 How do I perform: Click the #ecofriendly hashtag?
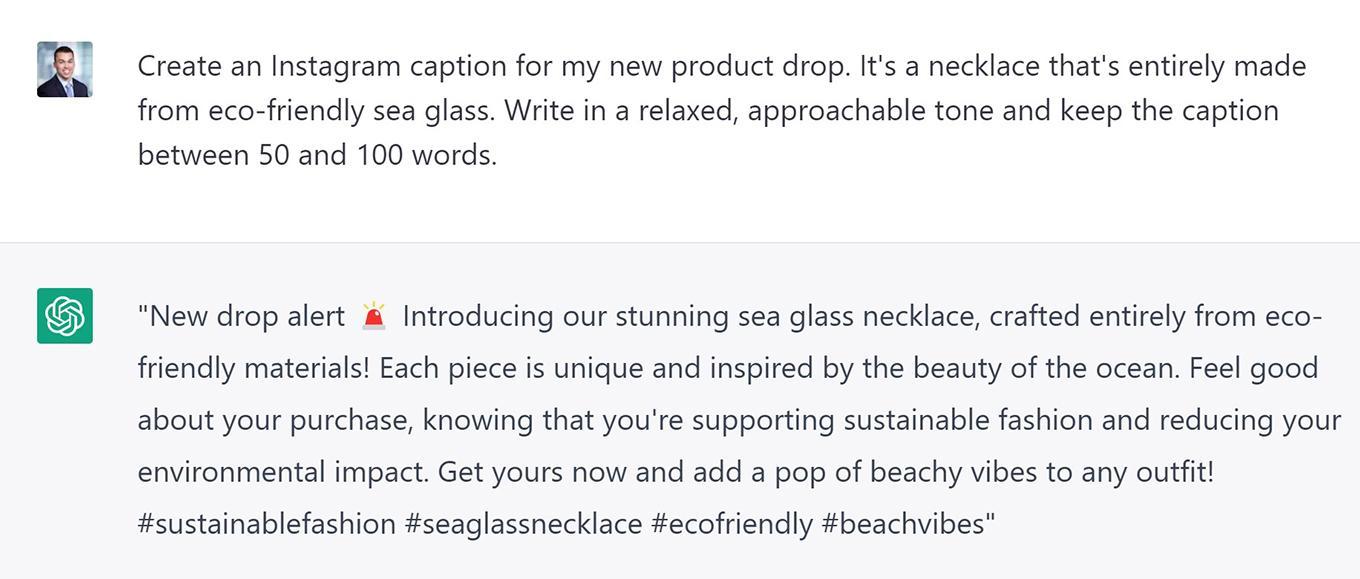(732, 524)
